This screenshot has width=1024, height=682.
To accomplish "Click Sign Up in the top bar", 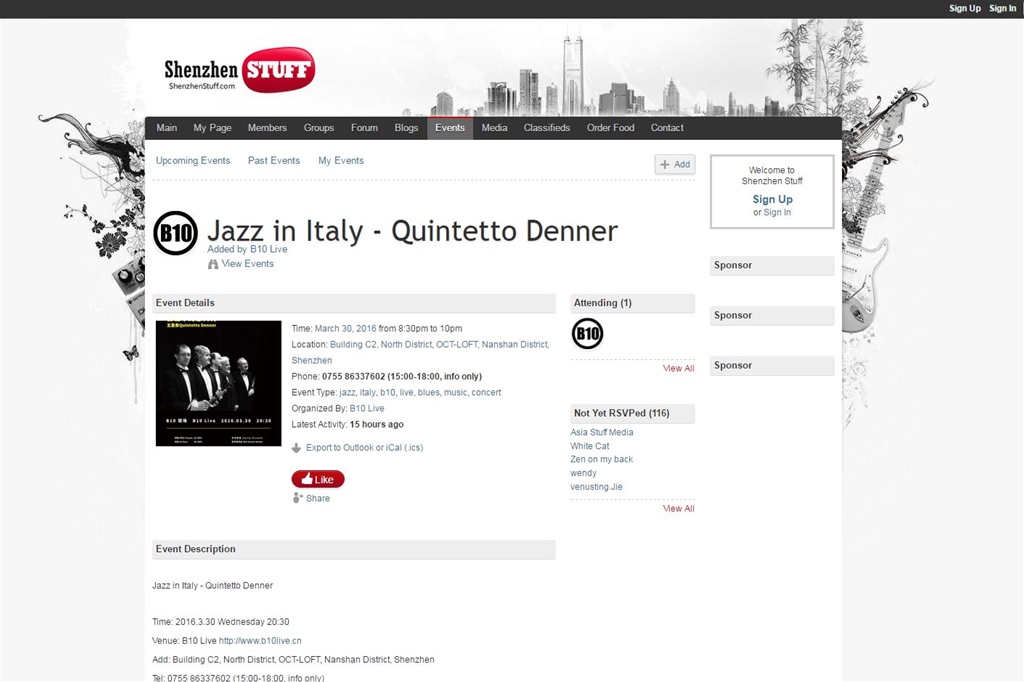I will pyautogui.click(x=965, y=8).
